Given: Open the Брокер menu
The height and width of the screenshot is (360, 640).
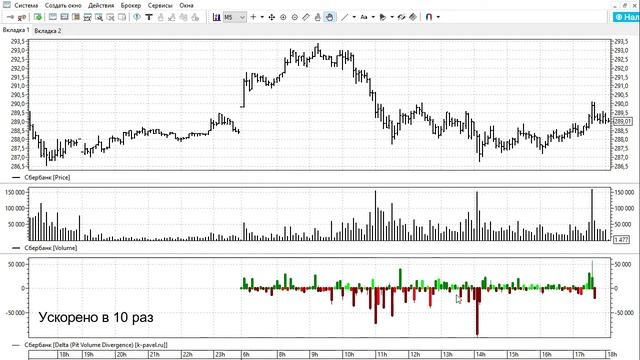Looking at the screenshot, I should tap(131, 6).
